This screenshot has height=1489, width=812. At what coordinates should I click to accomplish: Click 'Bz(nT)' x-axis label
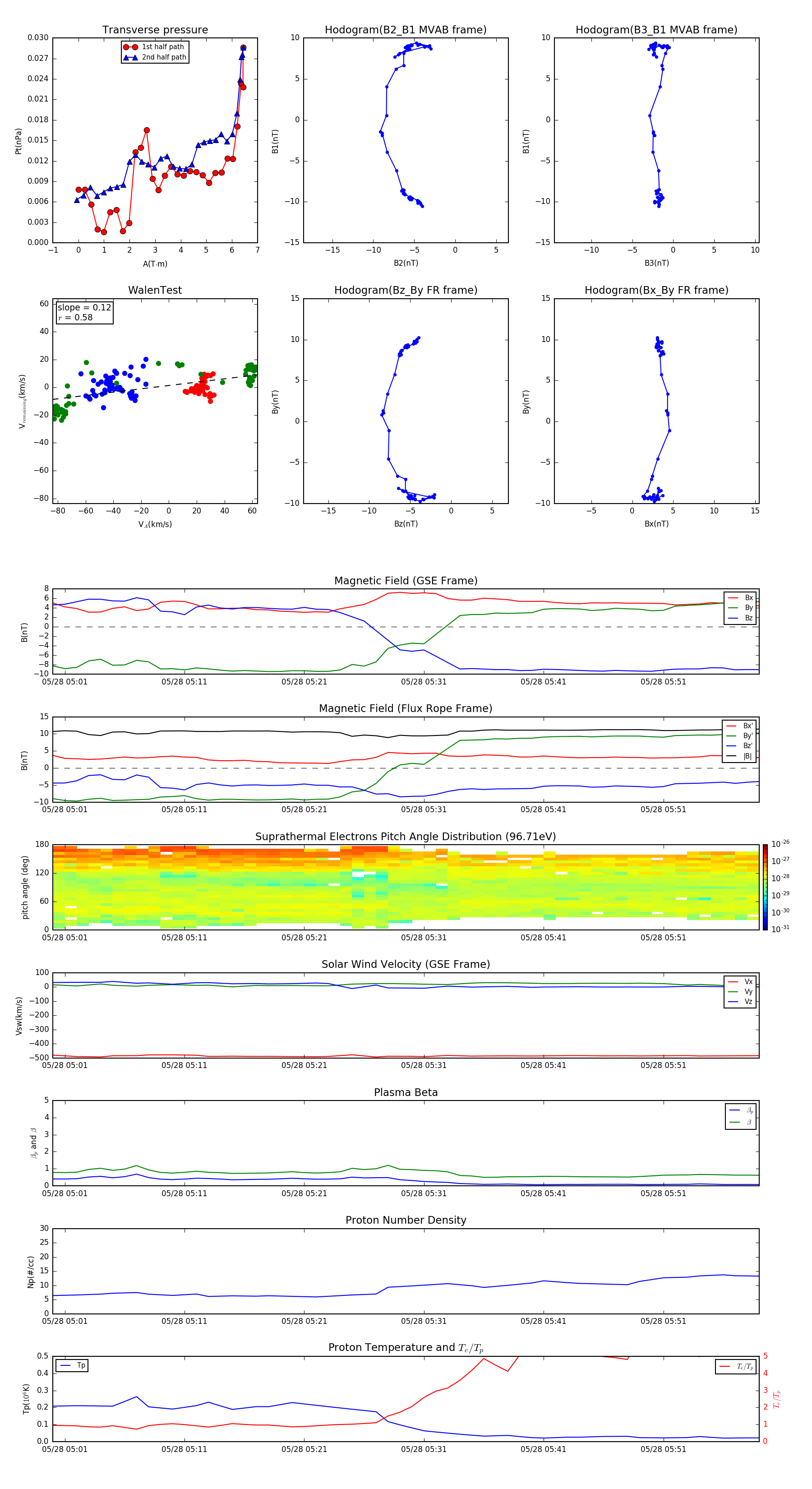(x=406, y=524)
